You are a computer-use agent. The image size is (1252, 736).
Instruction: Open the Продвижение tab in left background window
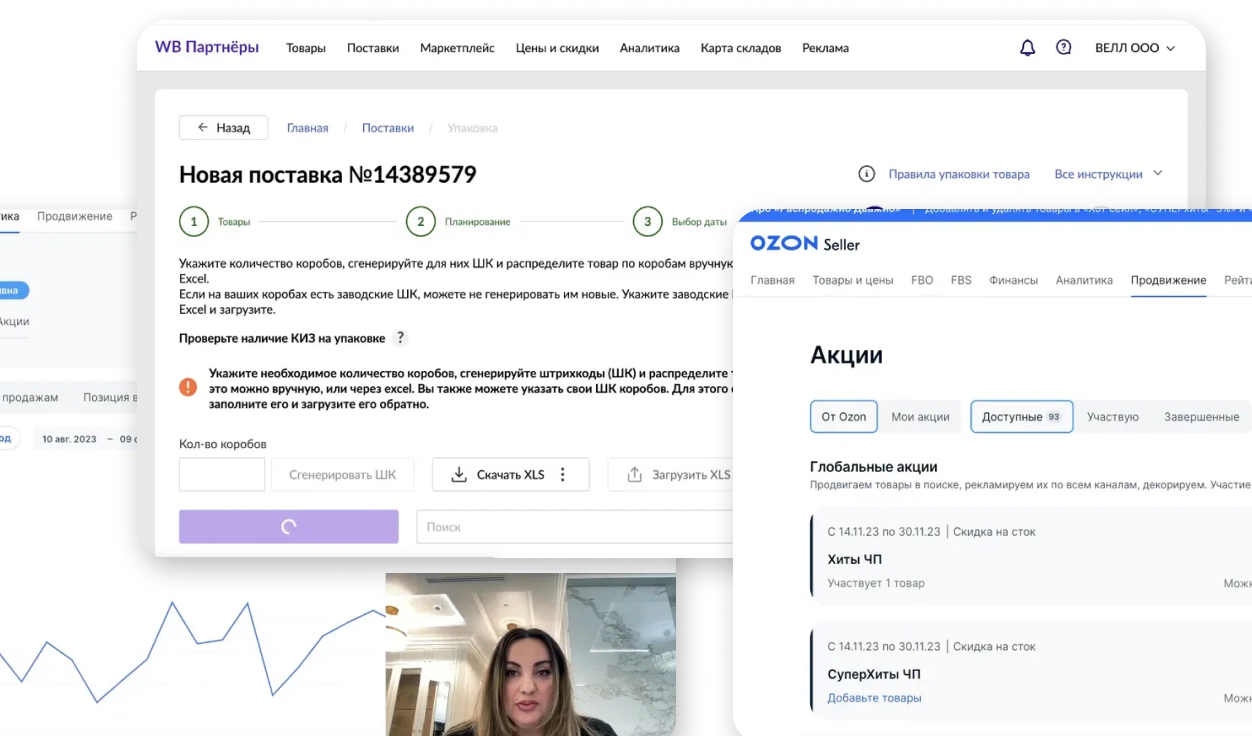[75, 216]
